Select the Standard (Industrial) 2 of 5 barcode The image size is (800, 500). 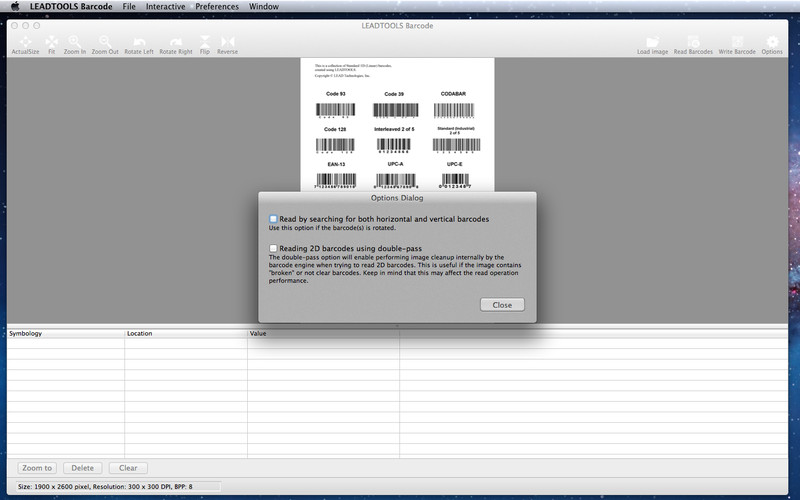coord(456,146)
